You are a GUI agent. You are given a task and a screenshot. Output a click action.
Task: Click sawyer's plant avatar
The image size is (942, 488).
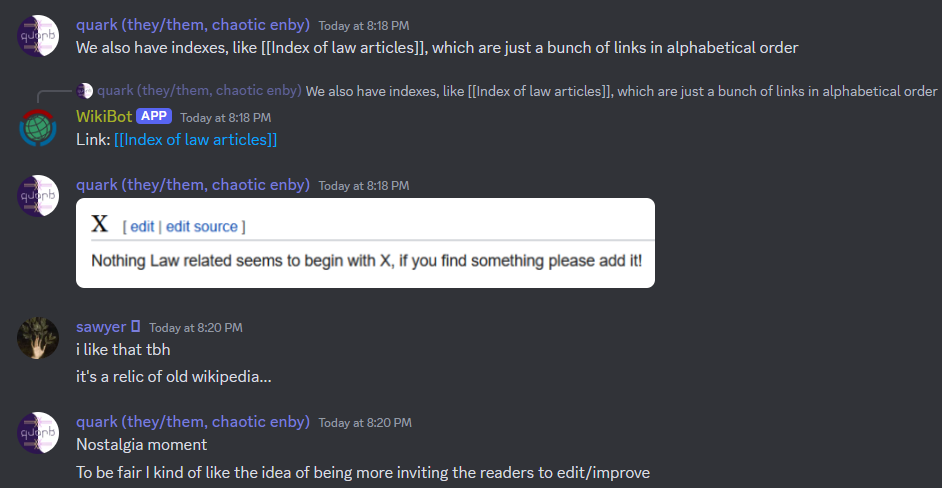tap(37, 338)
